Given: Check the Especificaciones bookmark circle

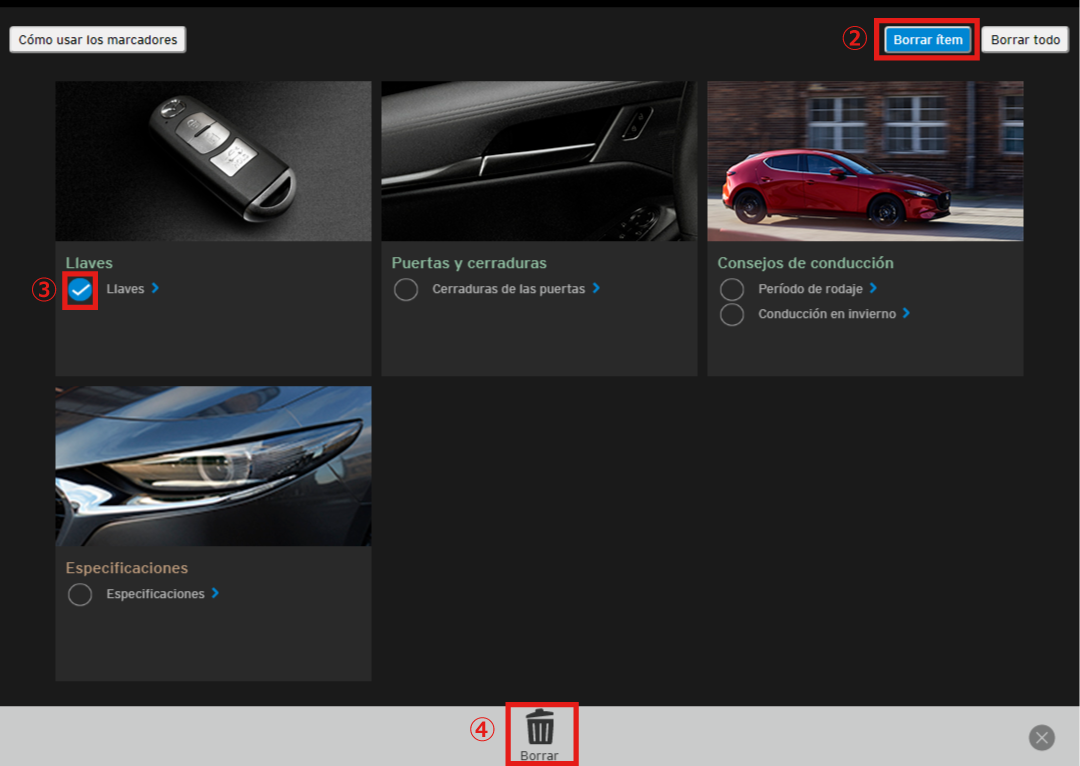Looking at the screenshot, I should click(x=80, y=595).
